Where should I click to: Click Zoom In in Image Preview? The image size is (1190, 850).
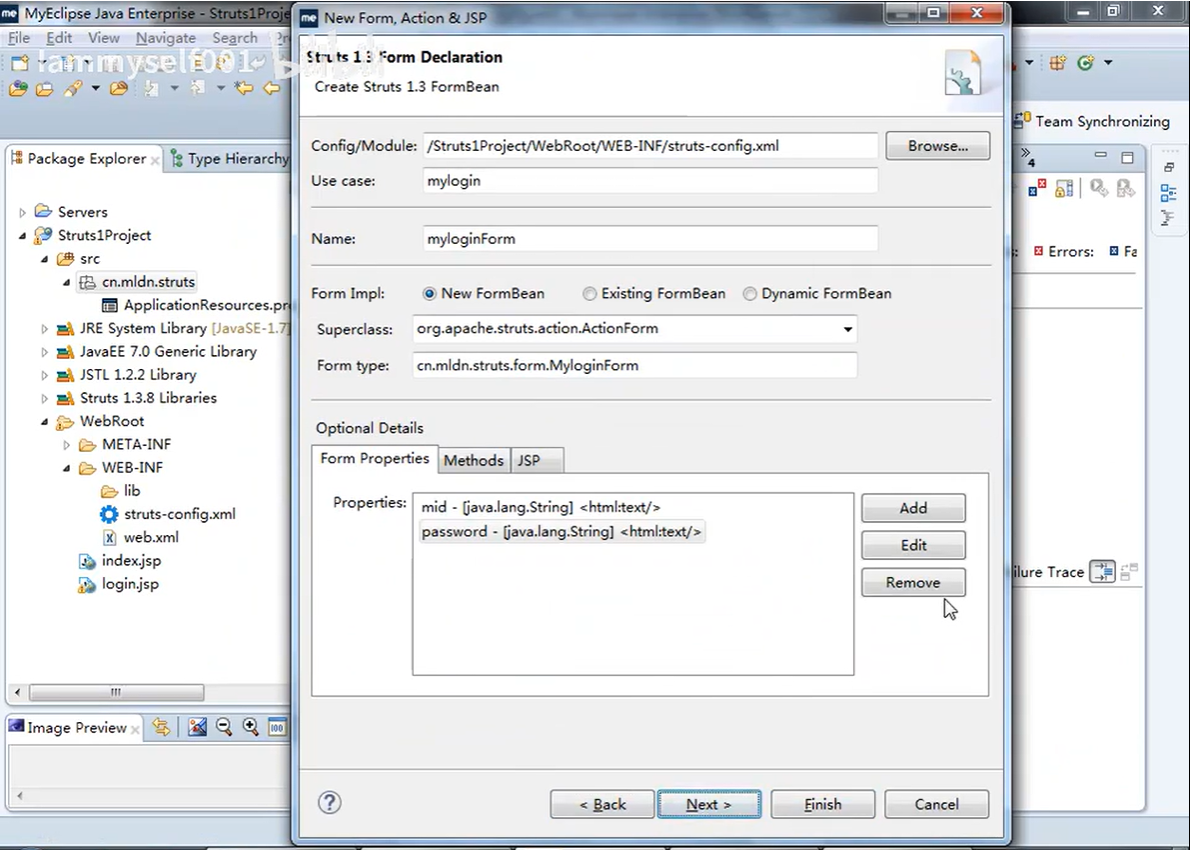tap(250, 727)
